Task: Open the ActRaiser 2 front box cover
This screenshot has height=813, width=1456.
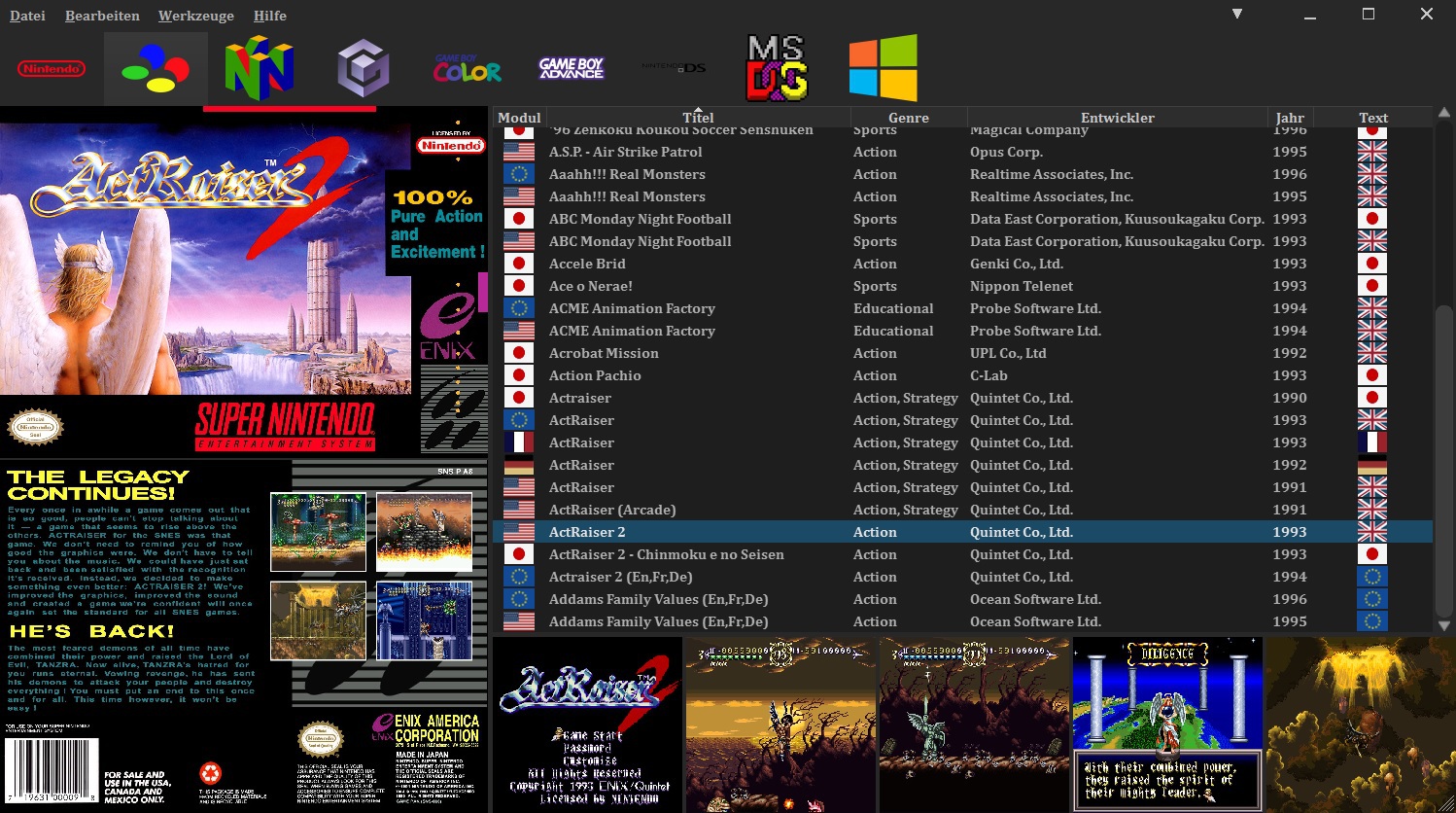Action: tap(244, 281)
